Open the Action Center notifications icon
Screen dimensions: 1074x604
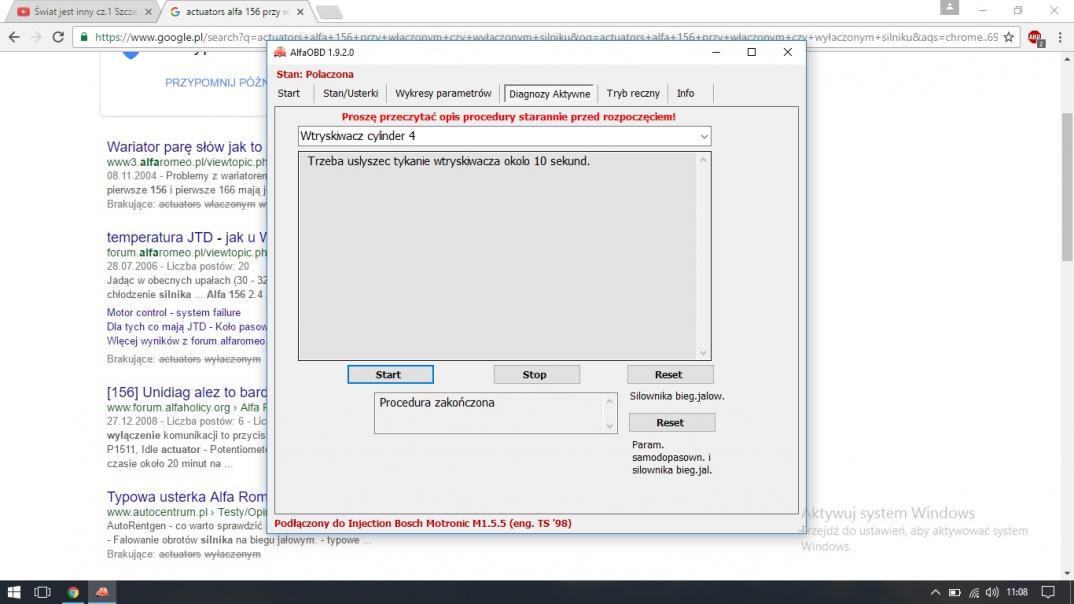click(1048, 592)
